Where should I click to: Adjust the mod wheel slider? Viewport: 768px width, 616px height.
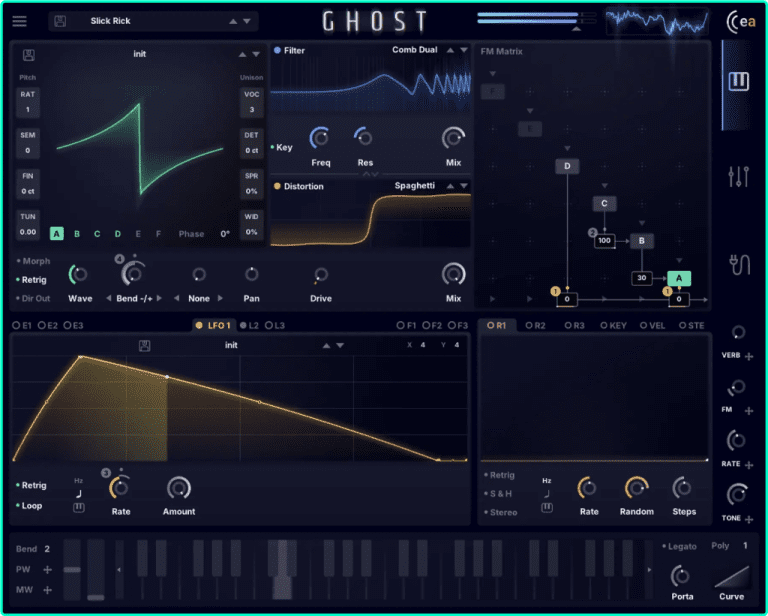coord(96,569)
